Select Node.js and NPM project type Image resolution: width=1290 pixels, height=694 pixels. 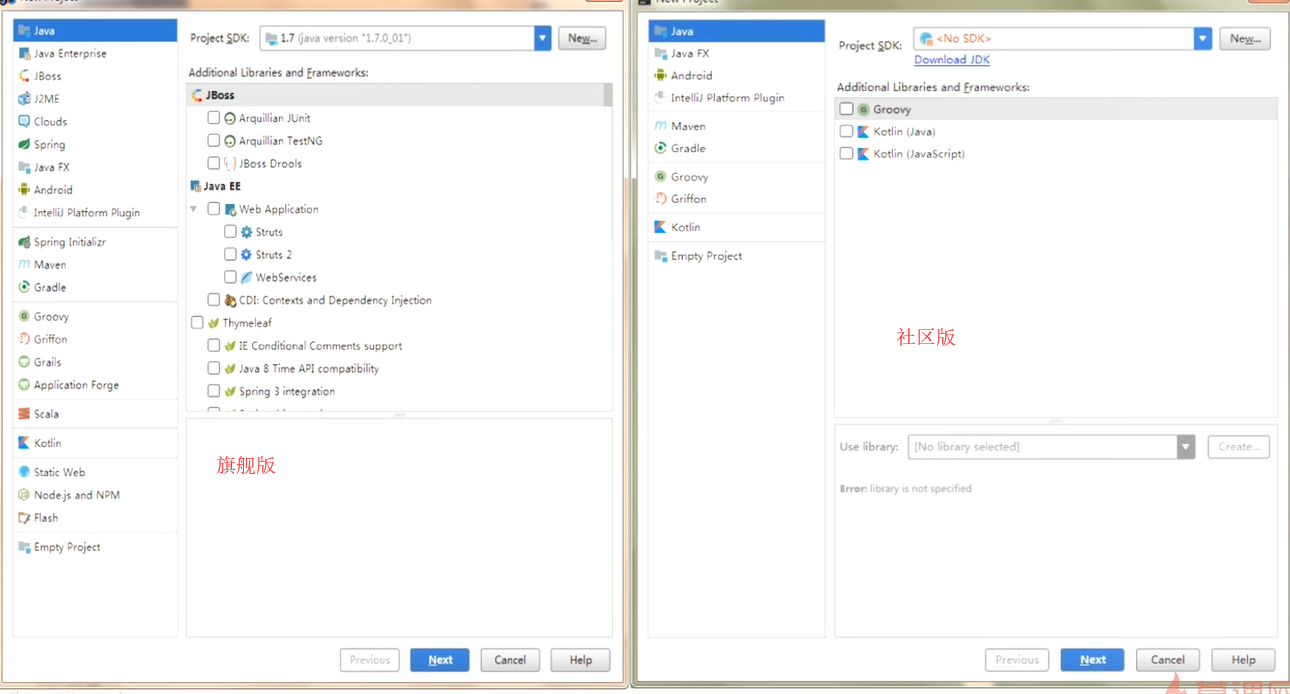(x=76, y=495)
